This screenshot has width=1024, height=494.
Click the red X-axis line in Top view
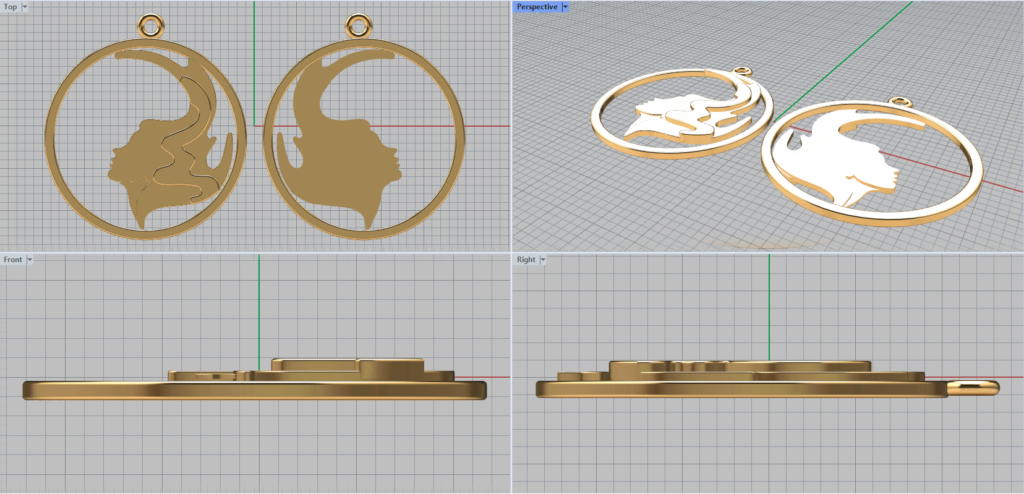click(480, 126)
